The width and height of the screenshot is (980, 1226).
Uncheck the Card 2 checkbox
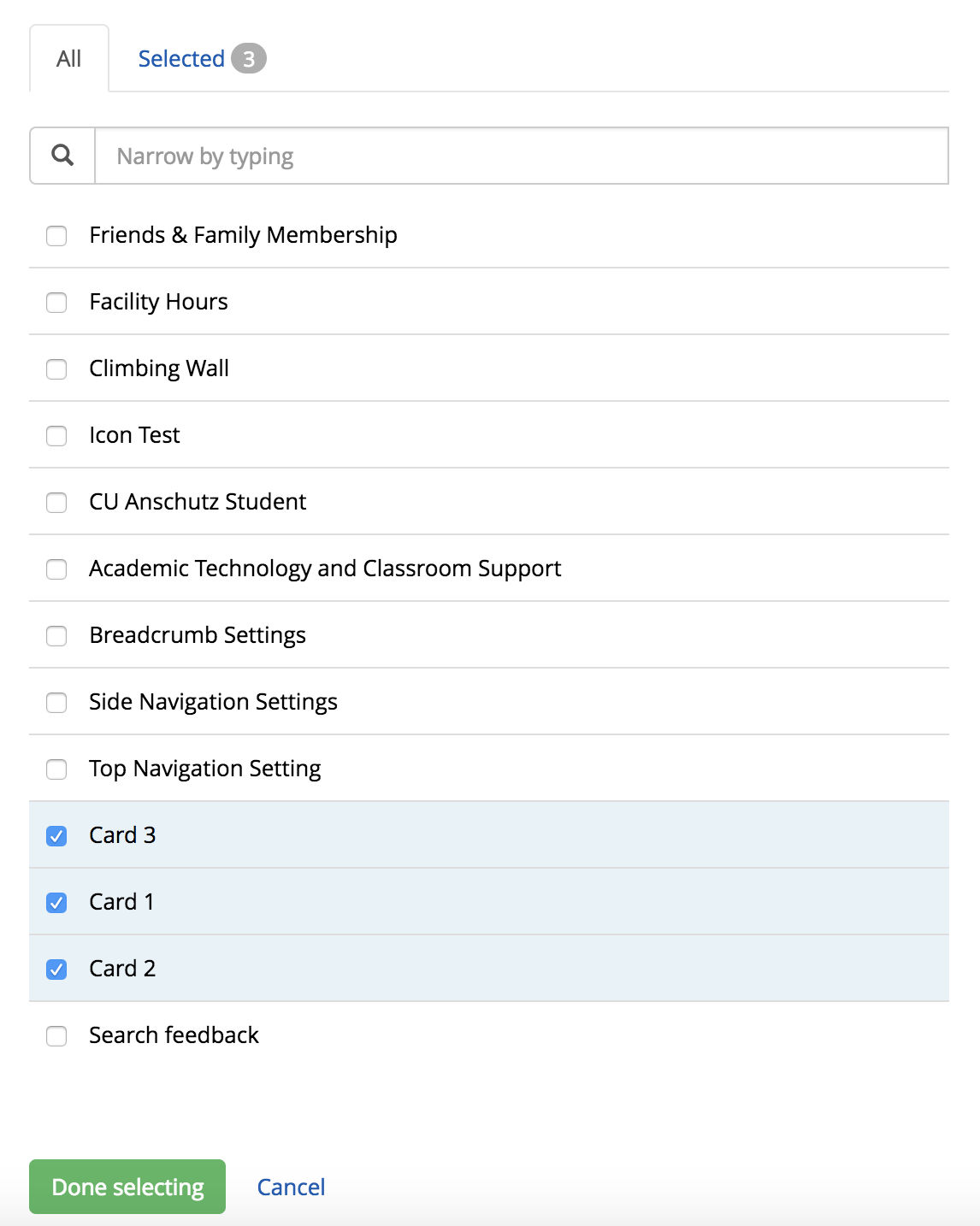(x=56, y=970)
